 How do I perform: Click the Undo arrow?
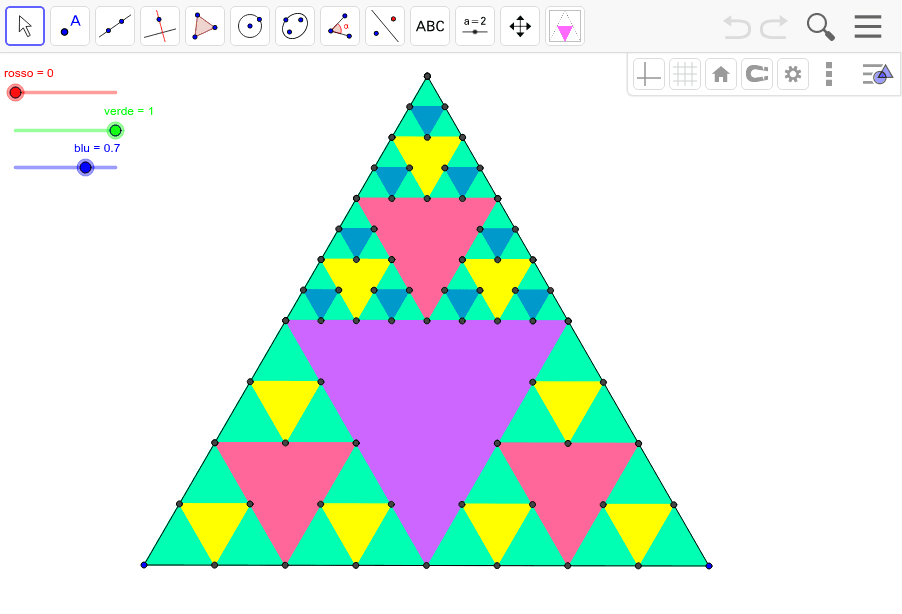pyautogui.click(x=736, y=26)
